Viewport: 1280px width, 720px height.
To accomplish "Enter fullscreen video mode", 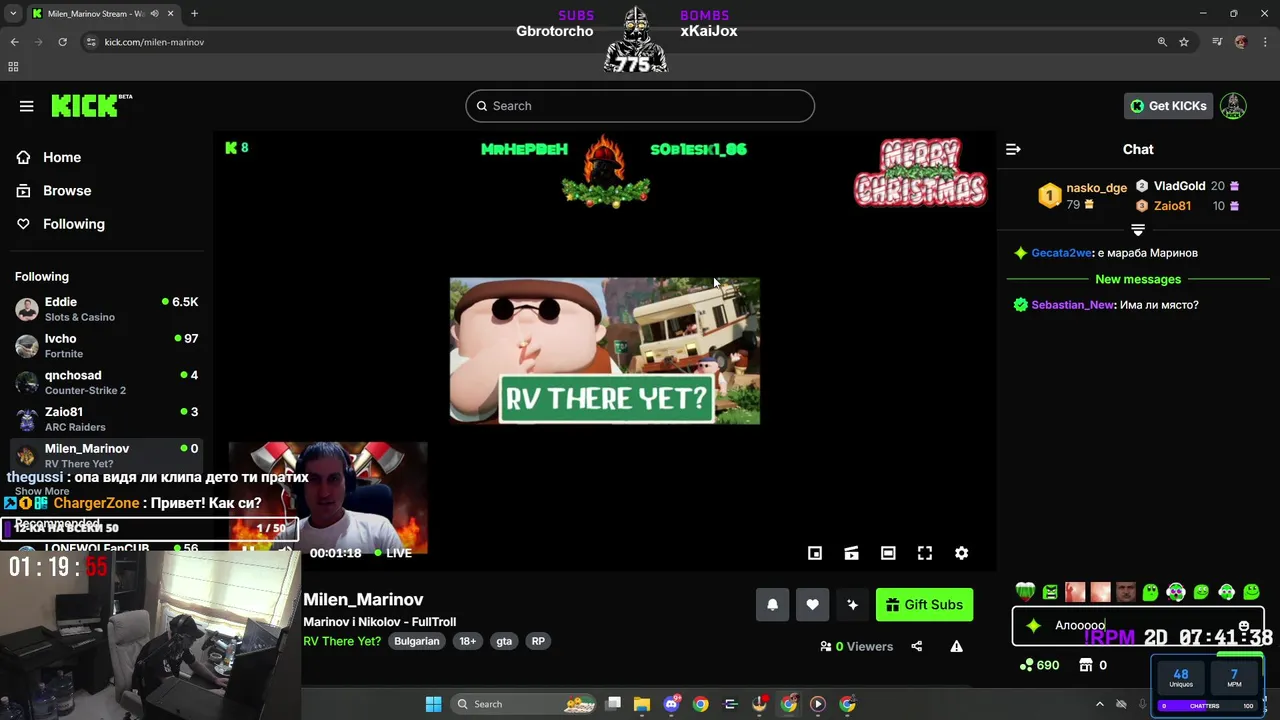I will pos(925,553).
